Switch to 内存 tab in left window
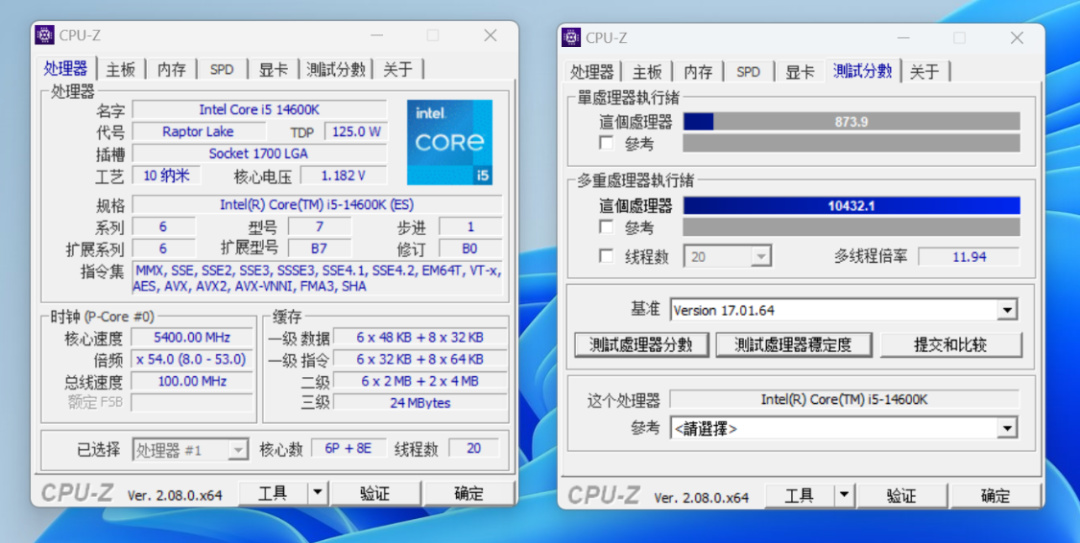This screenshot has height=543, width=1080. click(x=172, y=70)
